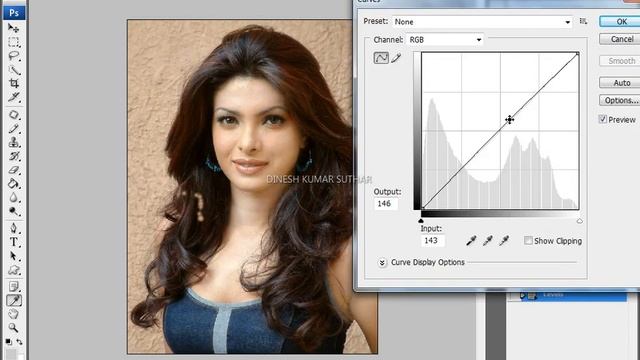
Task: Click the white point input slider
Action: (580, 221)
